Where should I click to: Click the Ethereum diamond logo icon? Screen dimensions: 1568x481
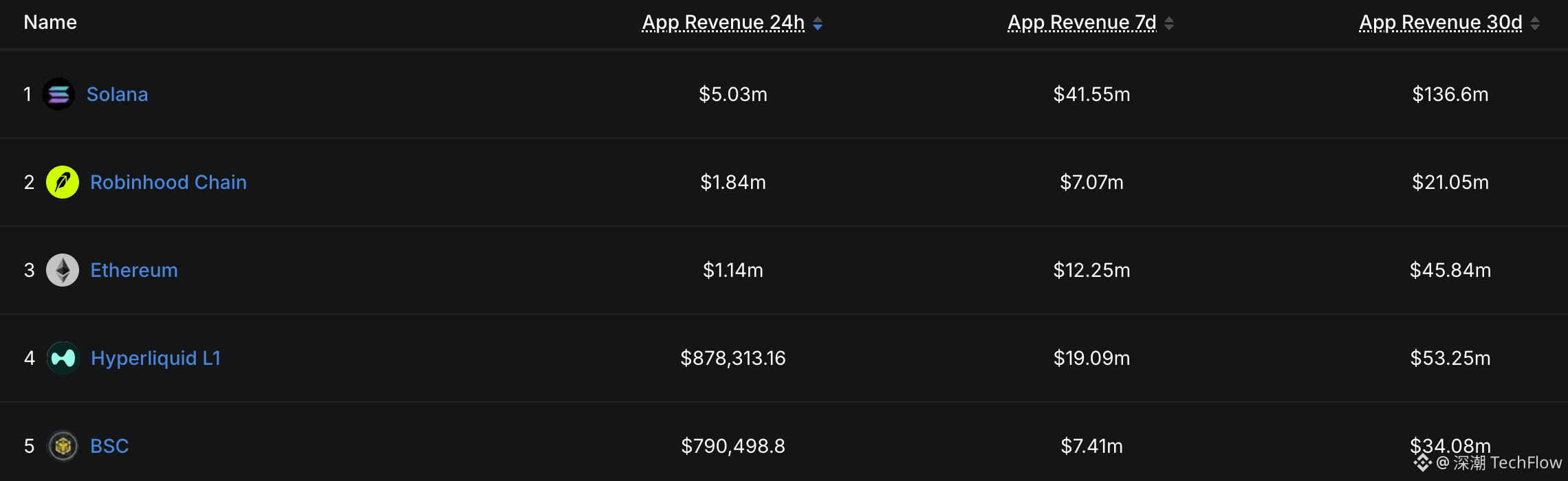[x=63, y=270]
